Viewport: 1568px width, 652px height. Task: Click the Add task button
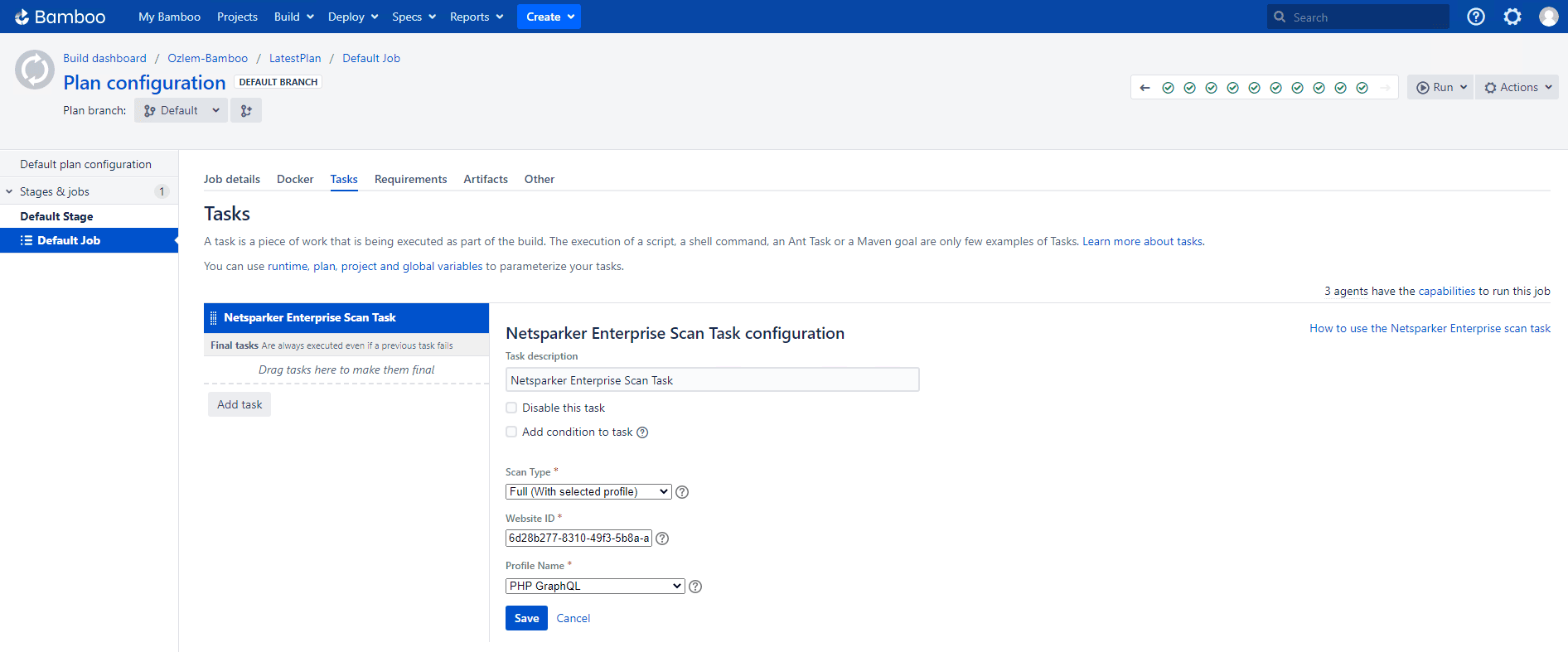(x=240, y=404)
